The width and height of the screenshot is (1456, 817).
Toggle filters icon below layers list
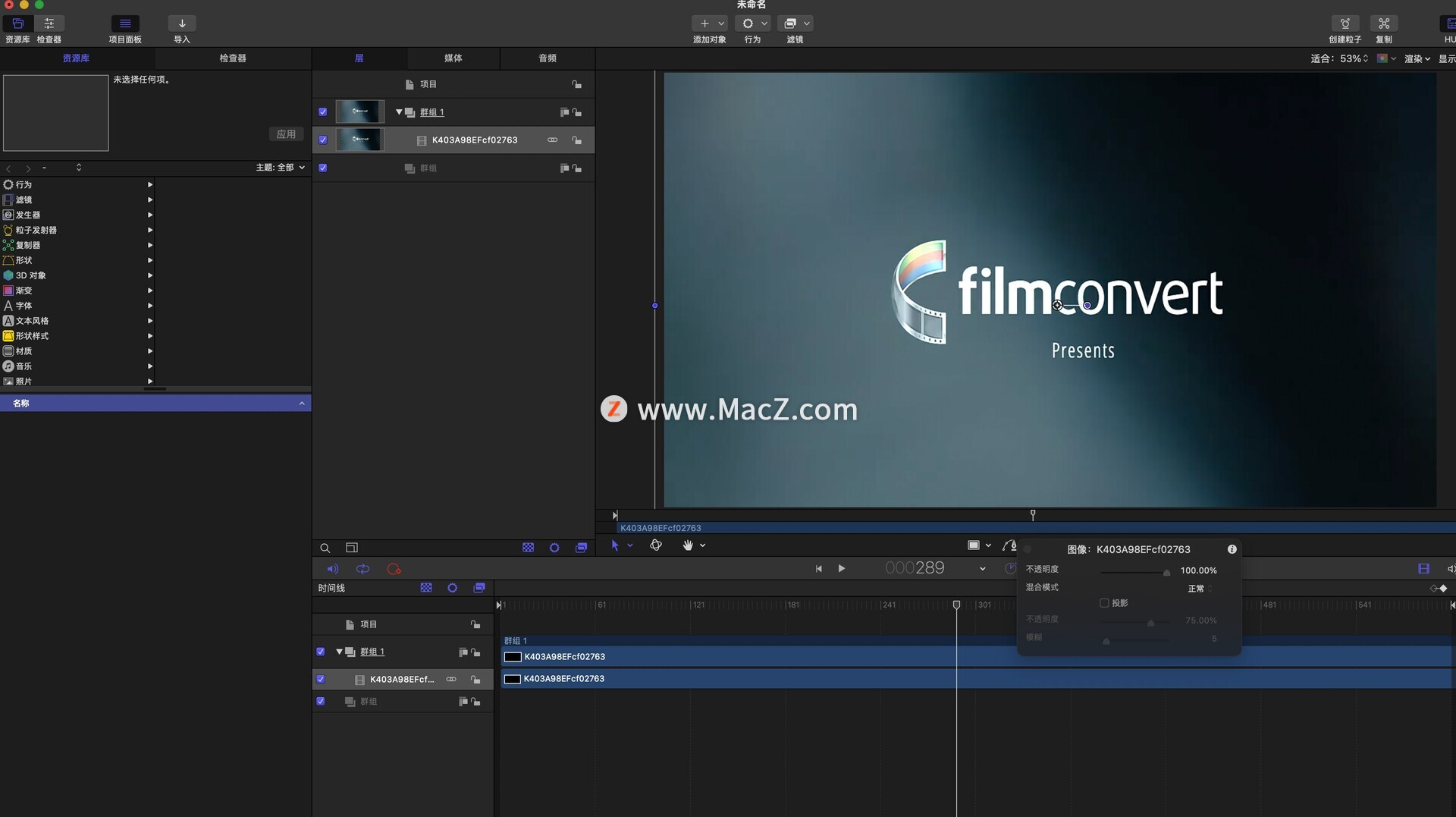point(582,548)
